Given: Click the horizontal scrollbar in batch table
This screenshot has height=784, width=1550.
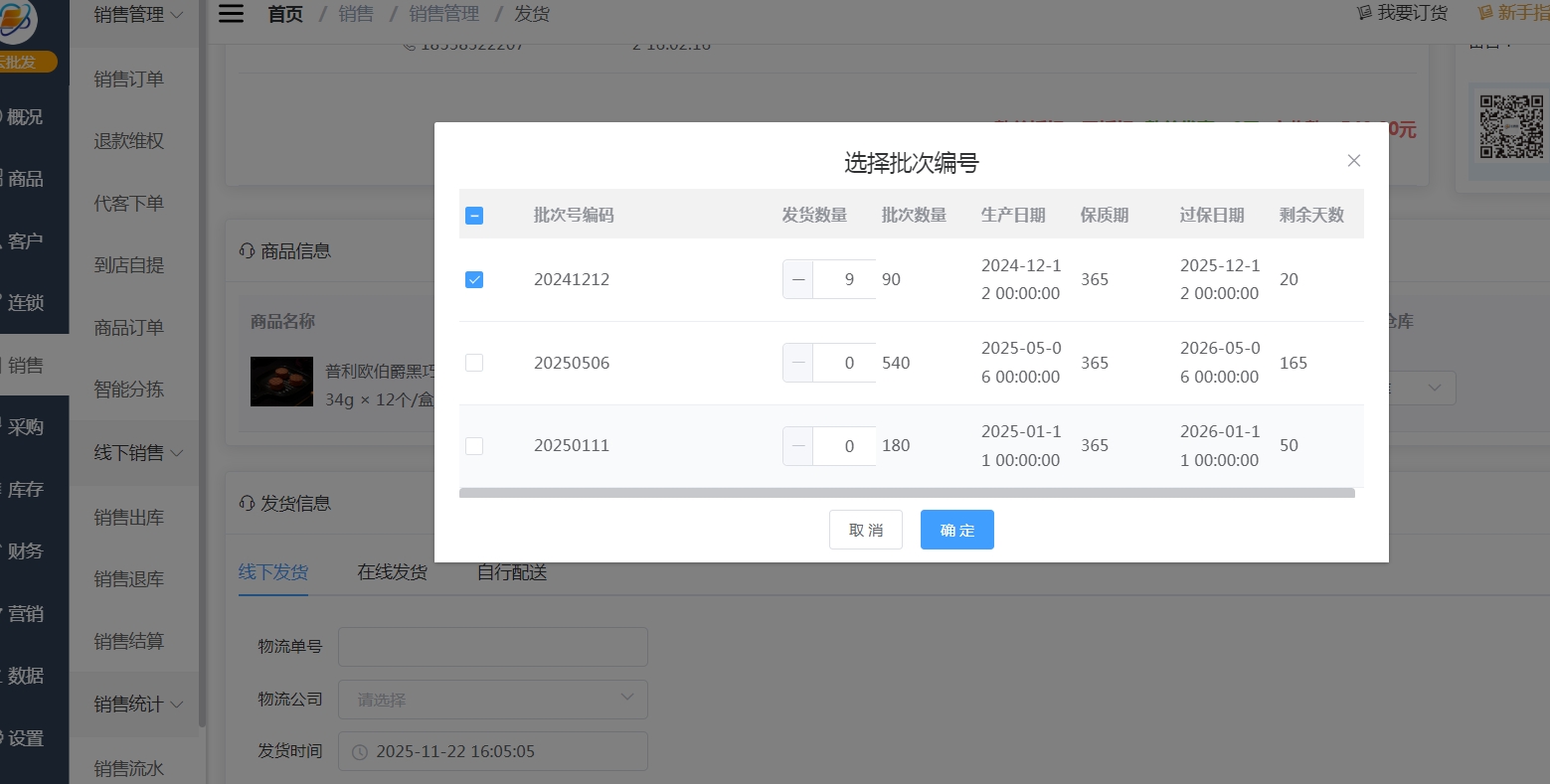Looking at the screenshot, I should pyautogui.click(x=906, y=493).
